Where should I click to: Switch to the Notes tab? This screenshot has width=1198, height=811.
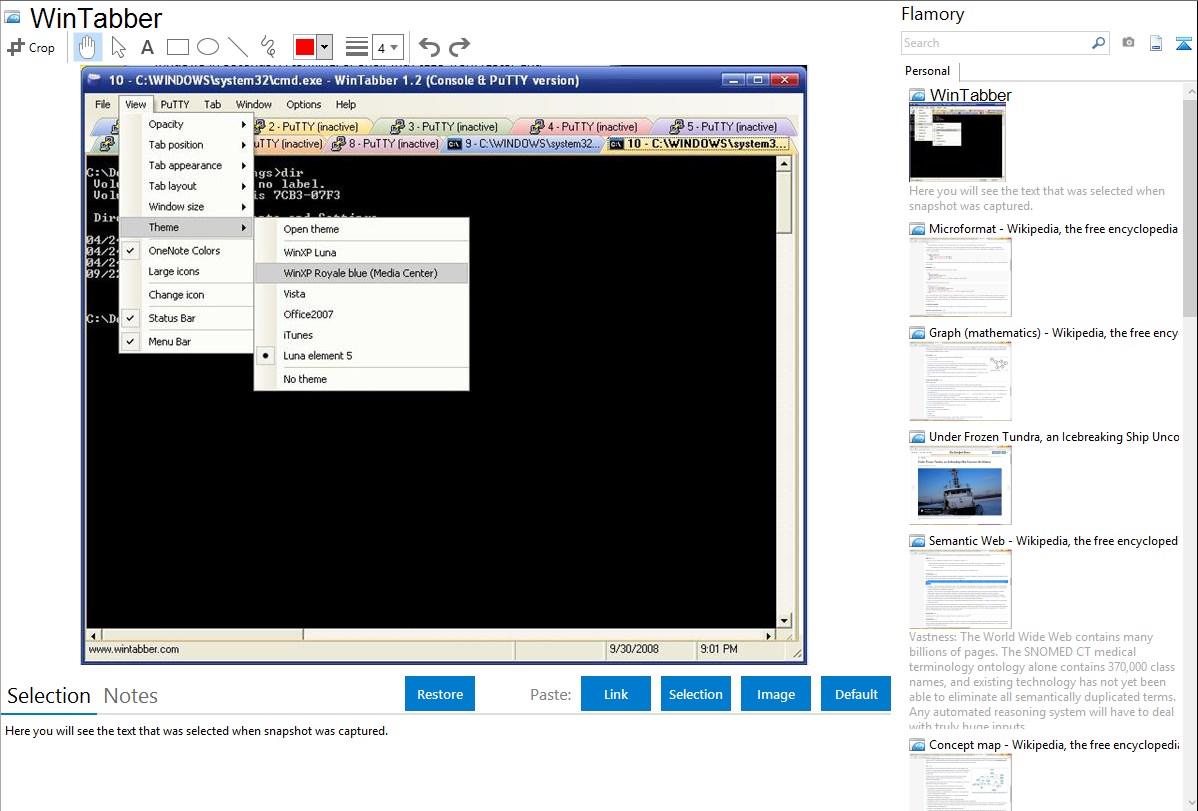coord(131,696)
